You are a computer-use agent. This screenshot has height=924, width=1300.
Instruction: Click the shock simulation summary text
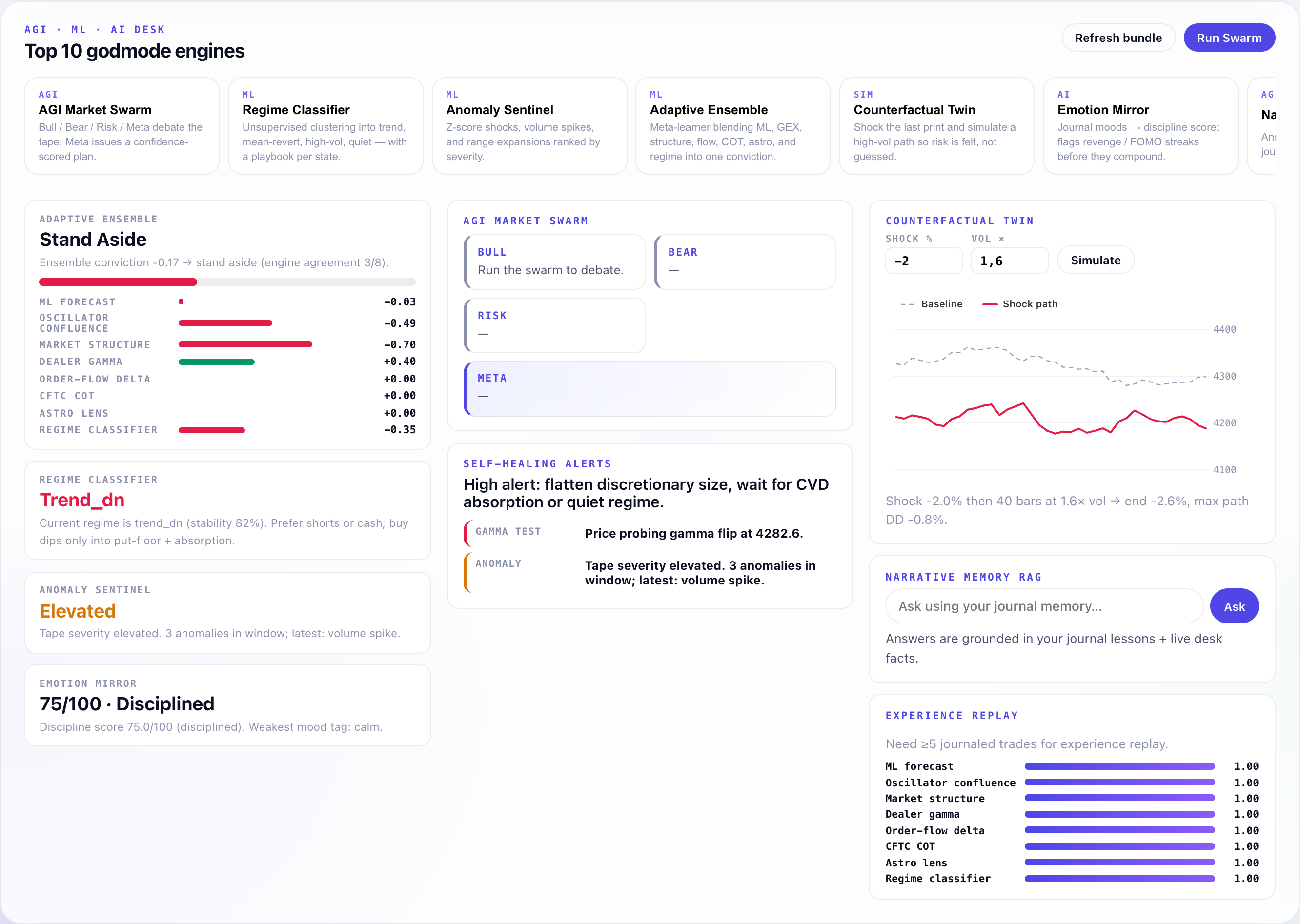(1067, 510)
